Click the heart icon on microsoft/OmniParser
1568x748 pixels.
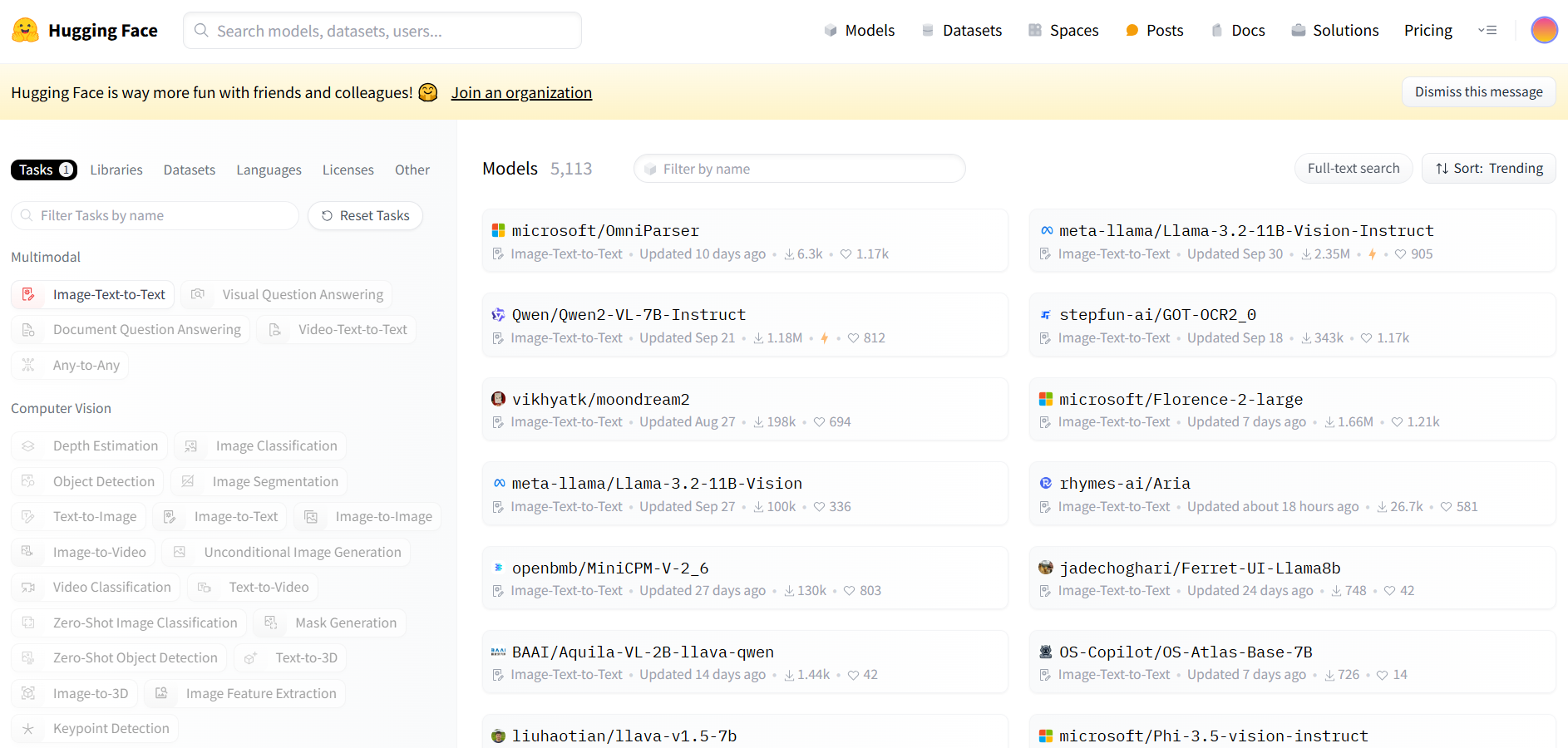[846, 254]
